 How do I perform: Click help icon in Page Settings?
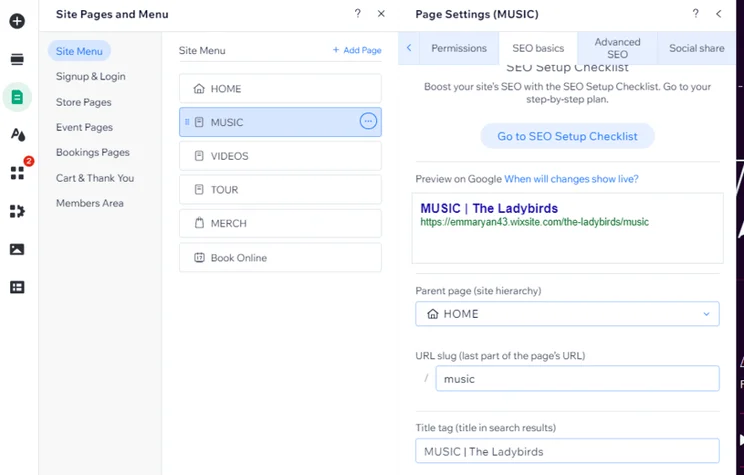pos(696,14)
